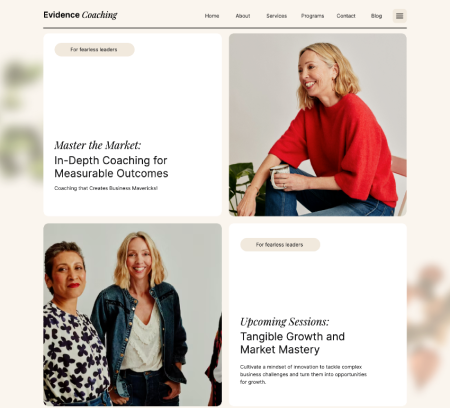Open the Programs nav link

click(x=312, y=16)
